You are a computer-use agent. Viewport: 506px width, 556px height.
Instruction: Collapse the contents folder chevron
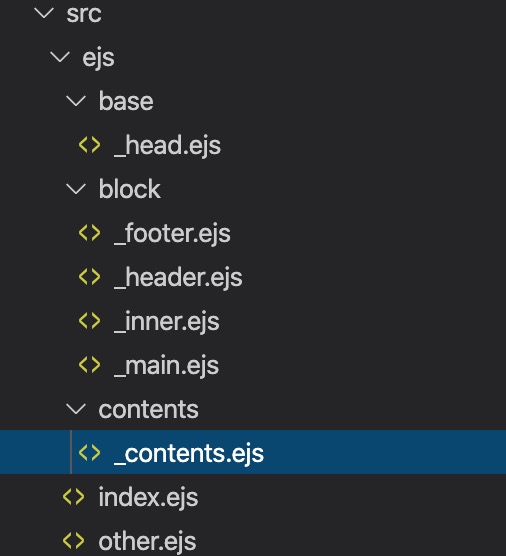(76, 409)
